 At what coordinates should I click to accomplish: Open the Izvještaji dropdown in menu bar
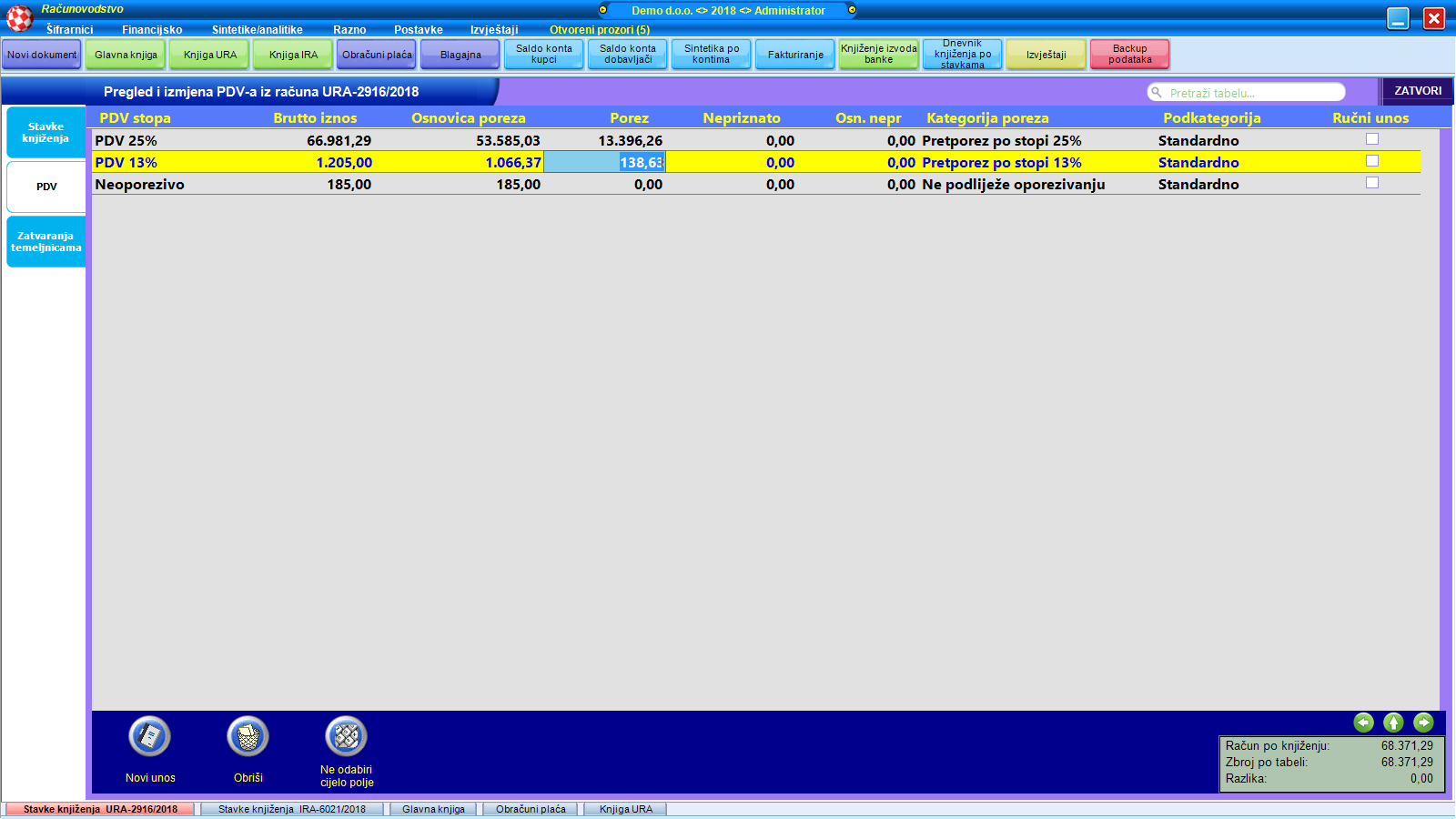(x=494, y=30)
